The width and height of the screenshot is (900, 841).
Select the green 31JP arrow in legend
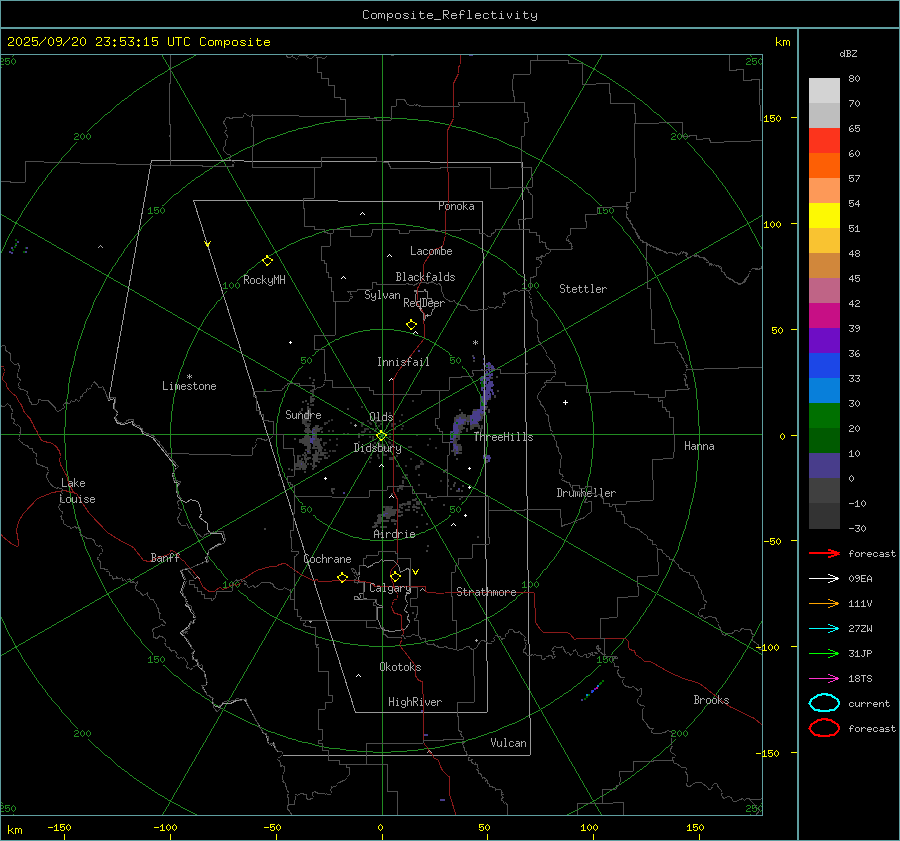tap(824, 654)
